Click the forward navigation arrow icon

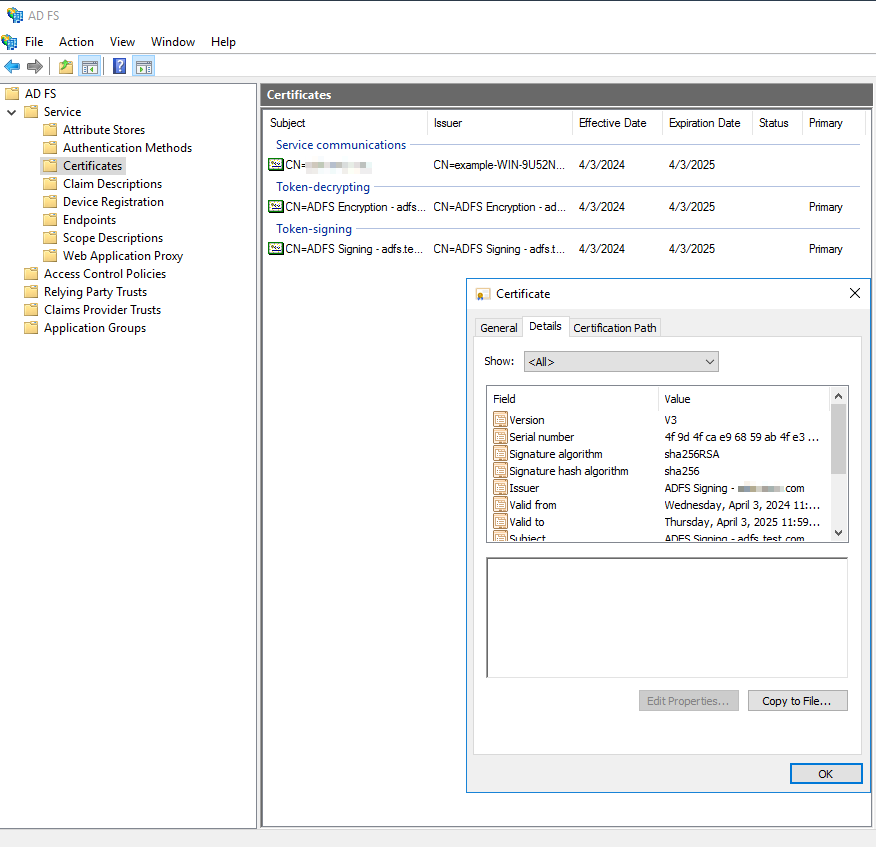tap(36, 66)
